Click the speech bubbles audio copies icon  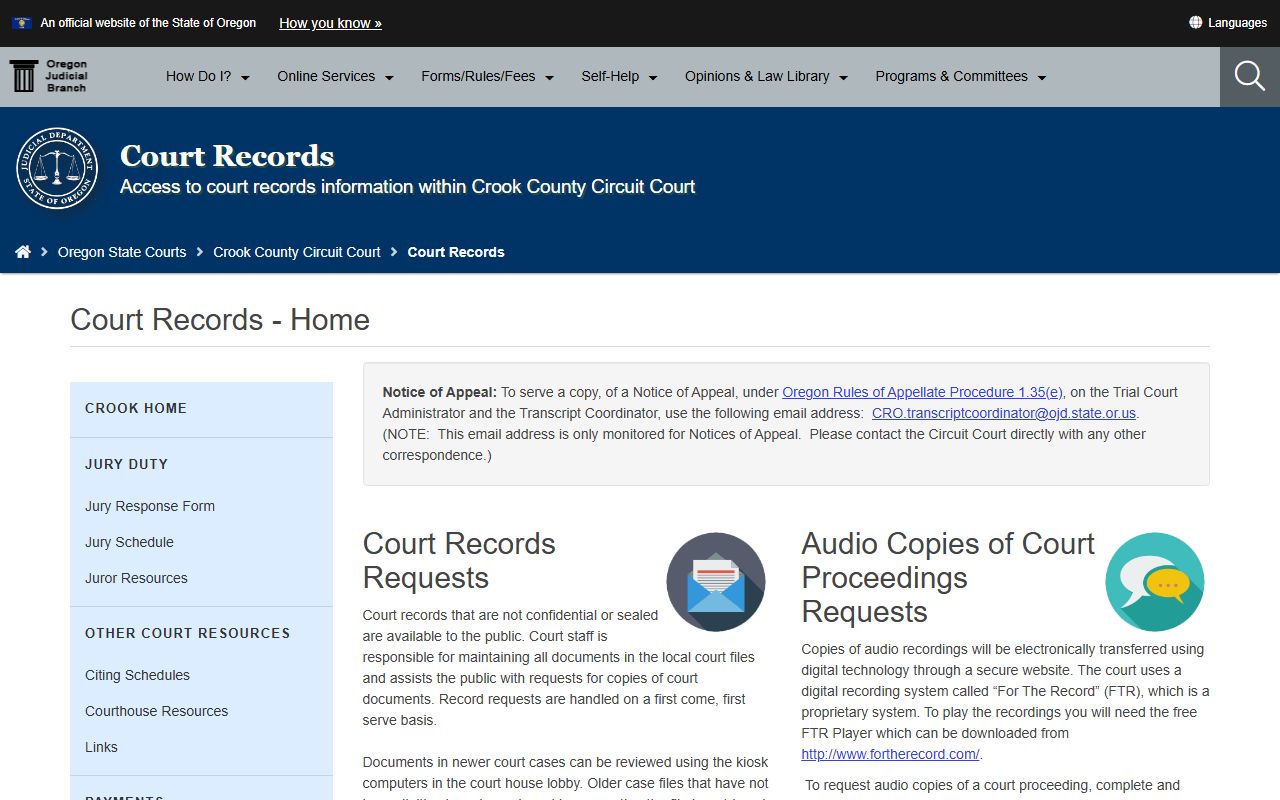(x=1155, y=582)
